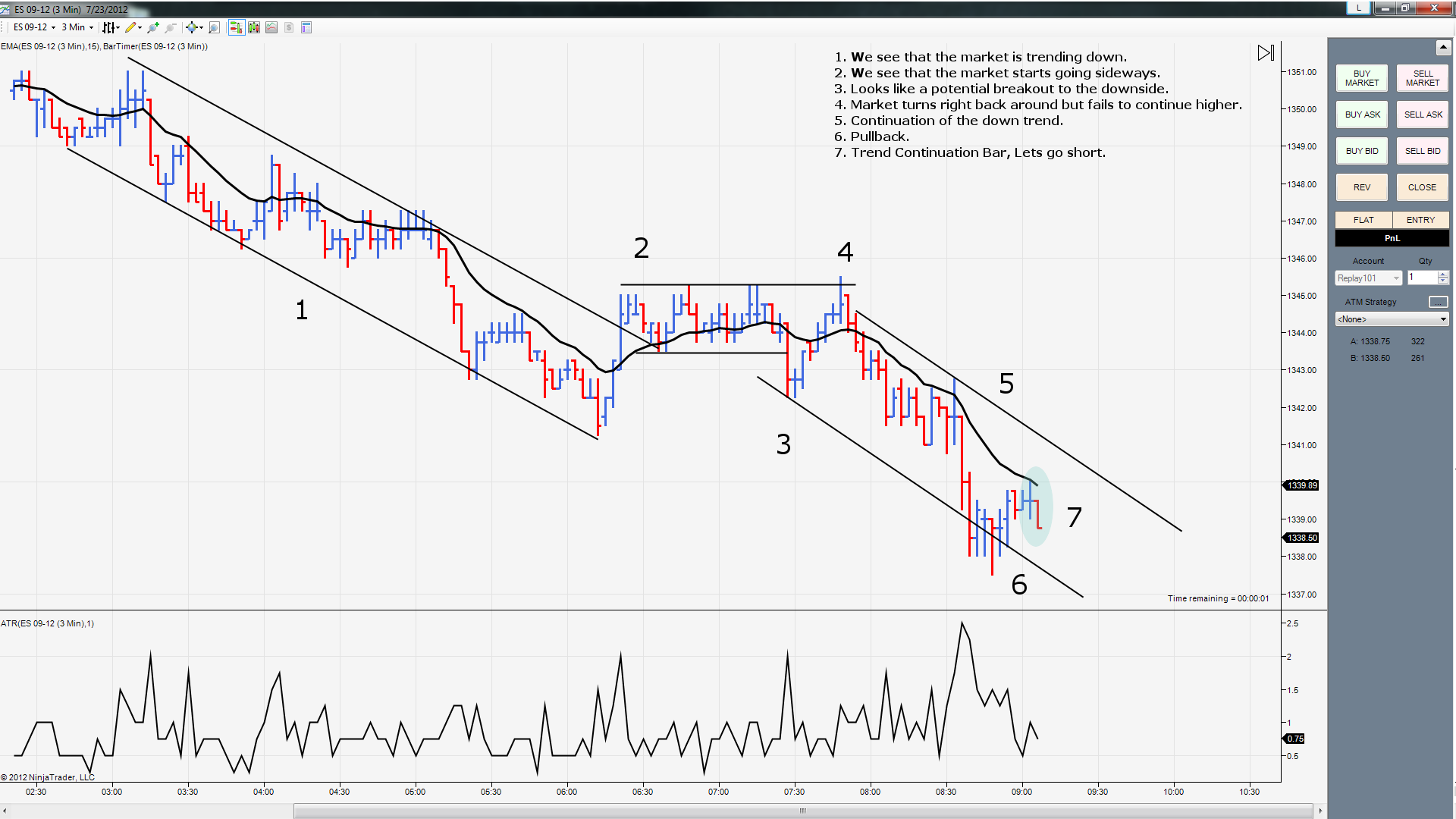Click the NinjaTrader chart window icon
This screenshot has width=1456, height=819.
5,9
